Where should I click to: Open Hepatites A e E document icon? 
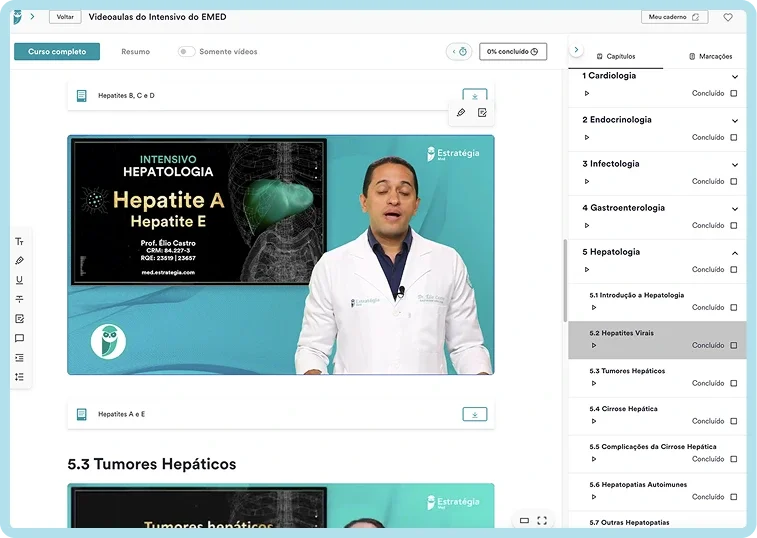point(82,414)
